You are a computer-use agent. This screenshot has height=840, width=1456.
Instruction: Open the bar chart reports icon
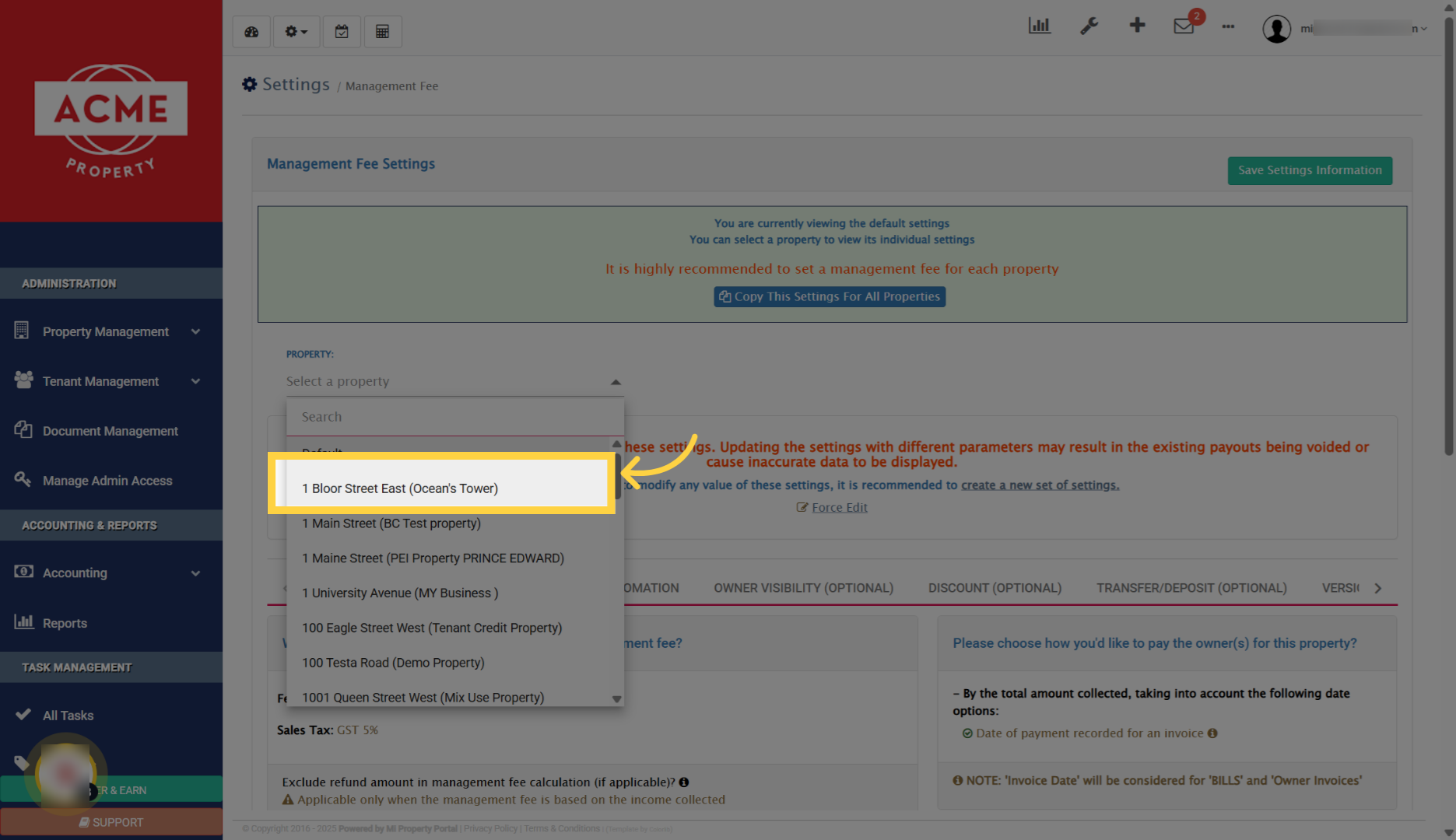tap(1039, 26)
